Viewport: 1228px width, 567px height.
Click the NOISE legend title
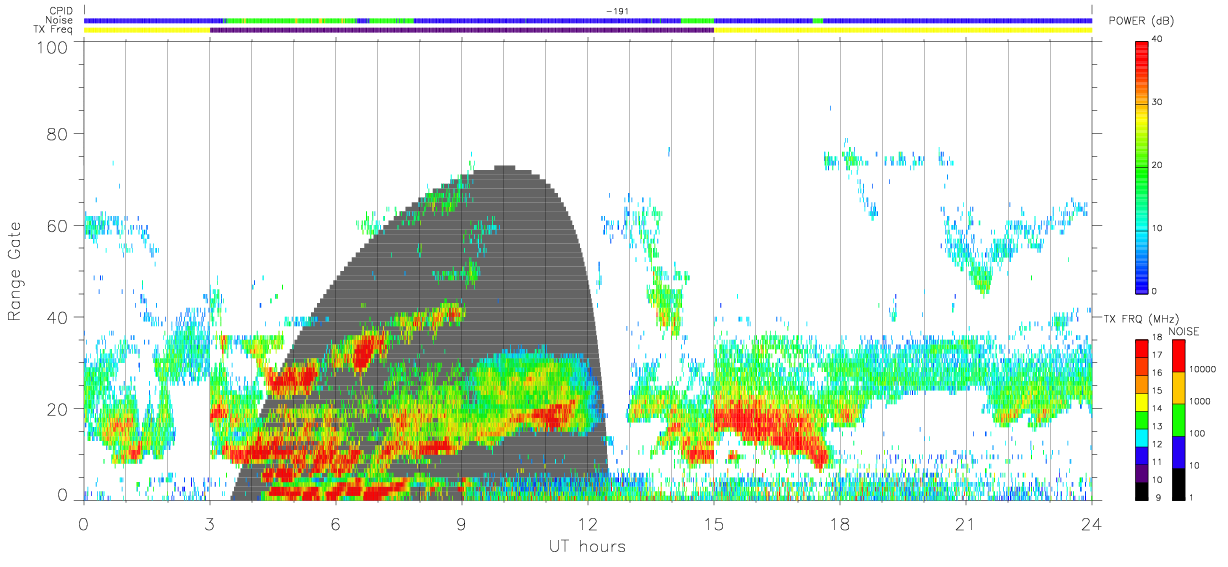coord(1184,331)
